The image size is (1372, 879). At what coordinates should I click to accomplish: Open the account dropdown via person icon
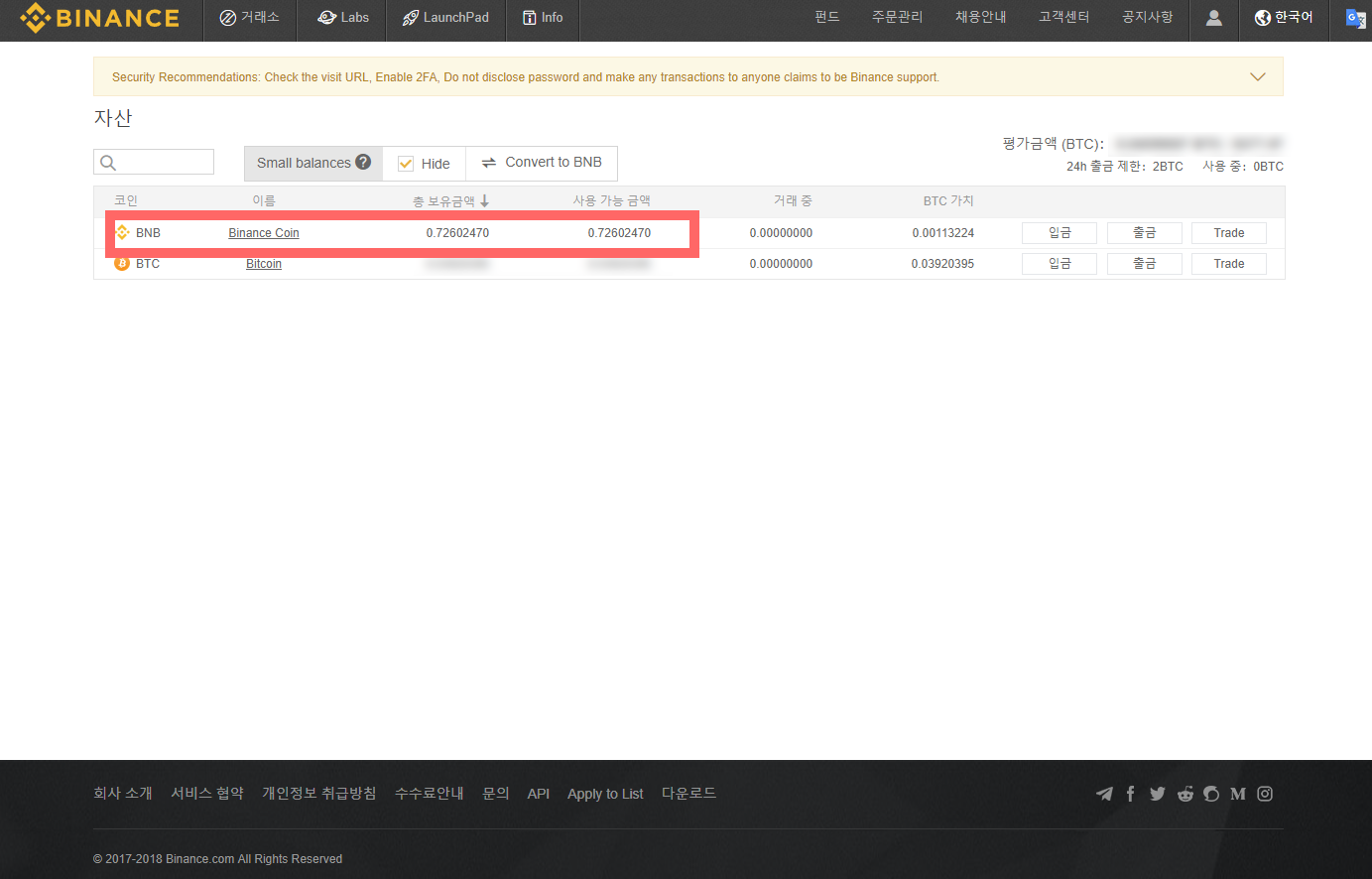[1213, 16]
